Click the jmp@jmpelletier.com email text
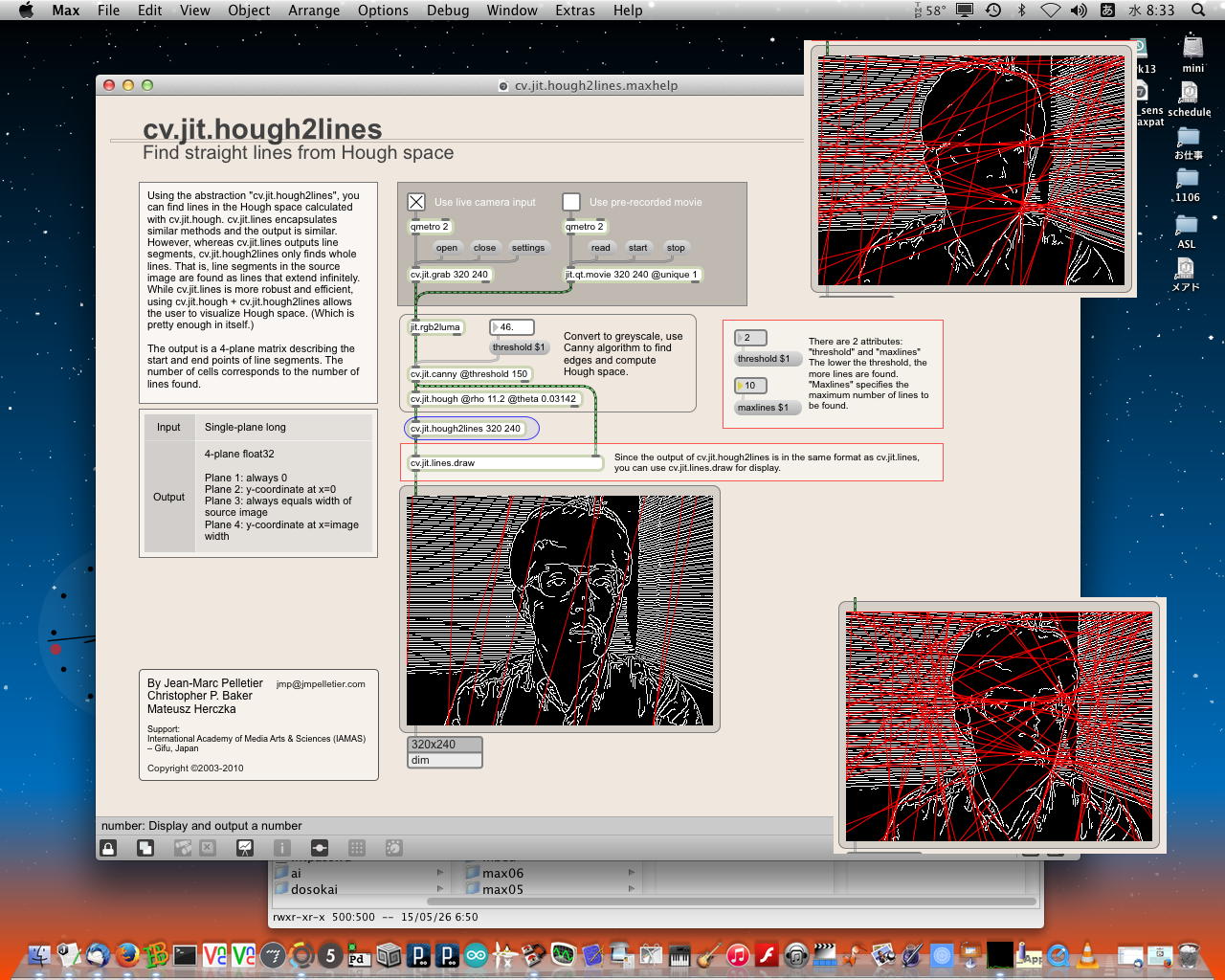The height and width of the screenshot is (980, 1225). pyautogui.click(x=321, y=684)
